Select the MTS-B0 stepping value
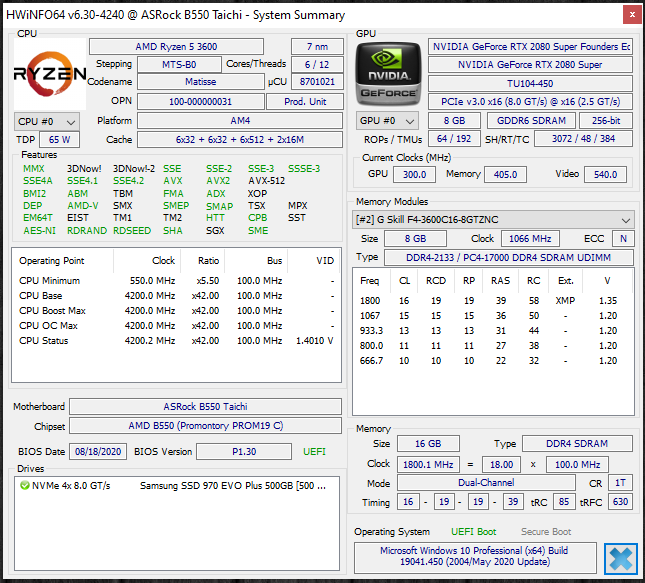Image resolution: width=645 pixels, height=583 pixels. click(179, 65)
